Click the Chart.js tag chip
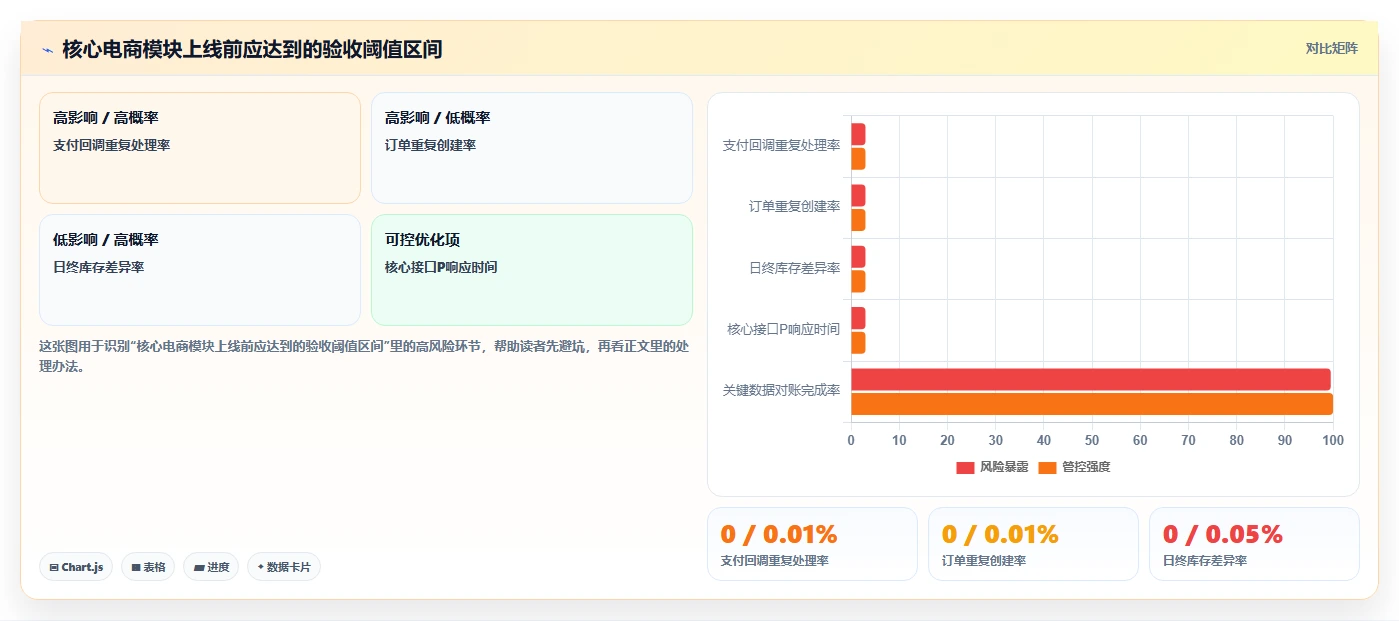 pyautogui.click(x=76, y=567)
